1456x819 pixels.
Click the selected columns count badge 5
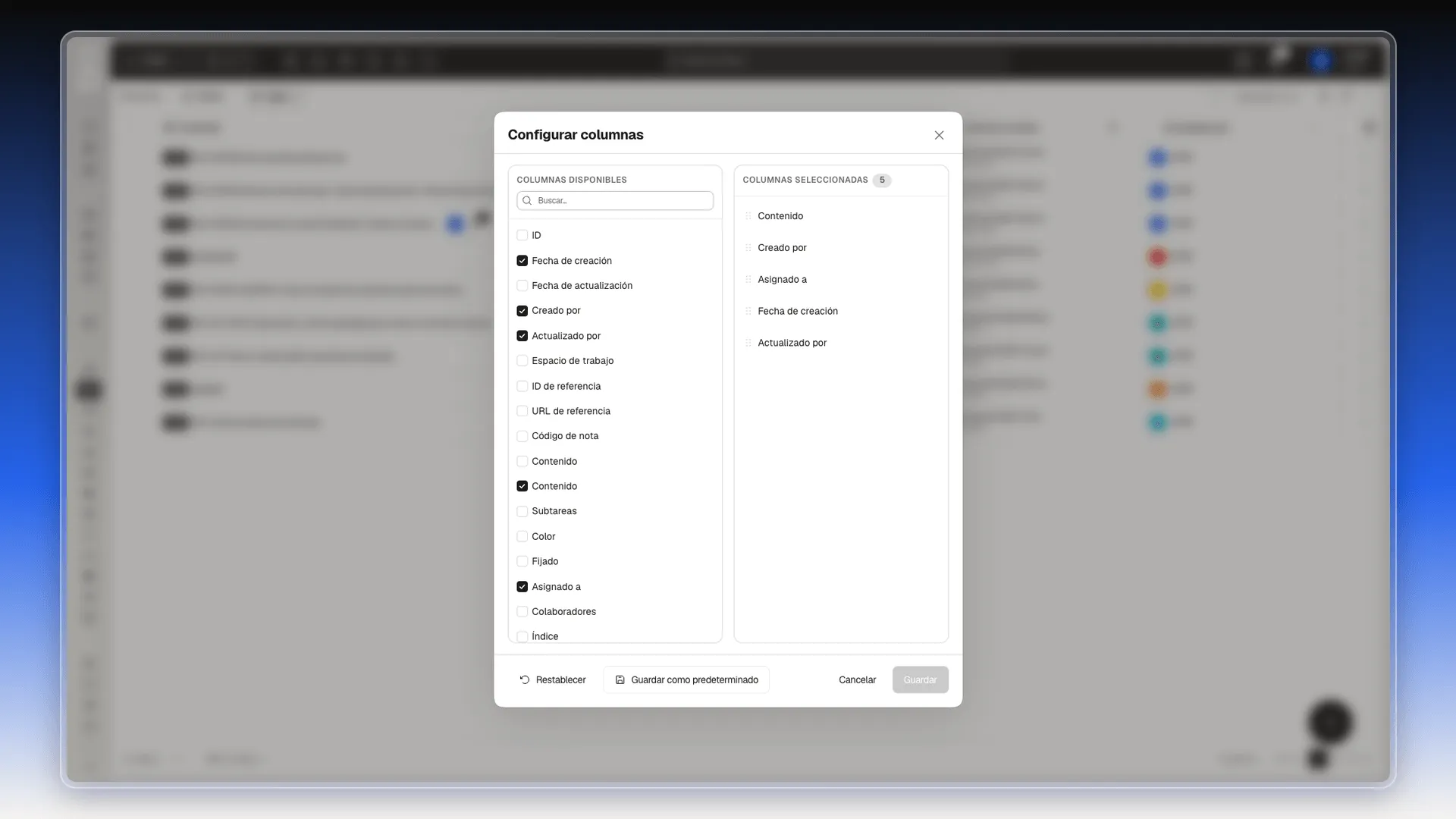pyautogui.click(x=882, y=180)
